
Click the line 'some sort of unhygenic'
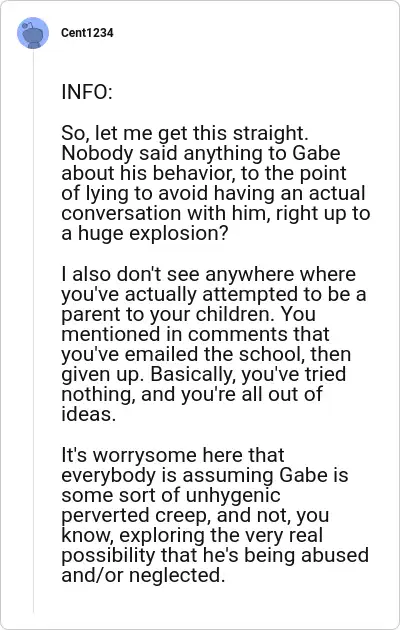pyautogui.click(x=171, y=495)
